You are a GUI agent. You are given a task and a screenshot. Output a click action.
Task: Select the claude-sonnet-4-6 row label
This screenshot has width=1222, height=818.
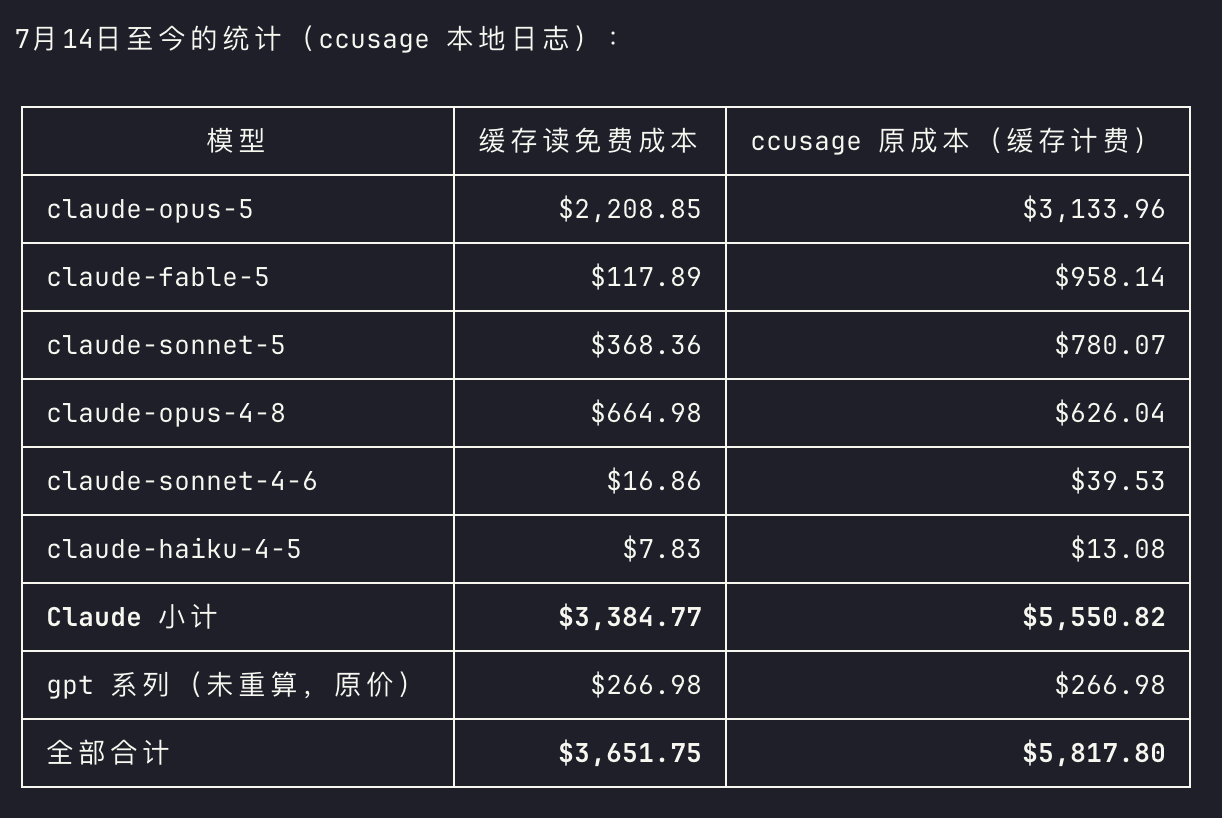click(x=182, y=481)
